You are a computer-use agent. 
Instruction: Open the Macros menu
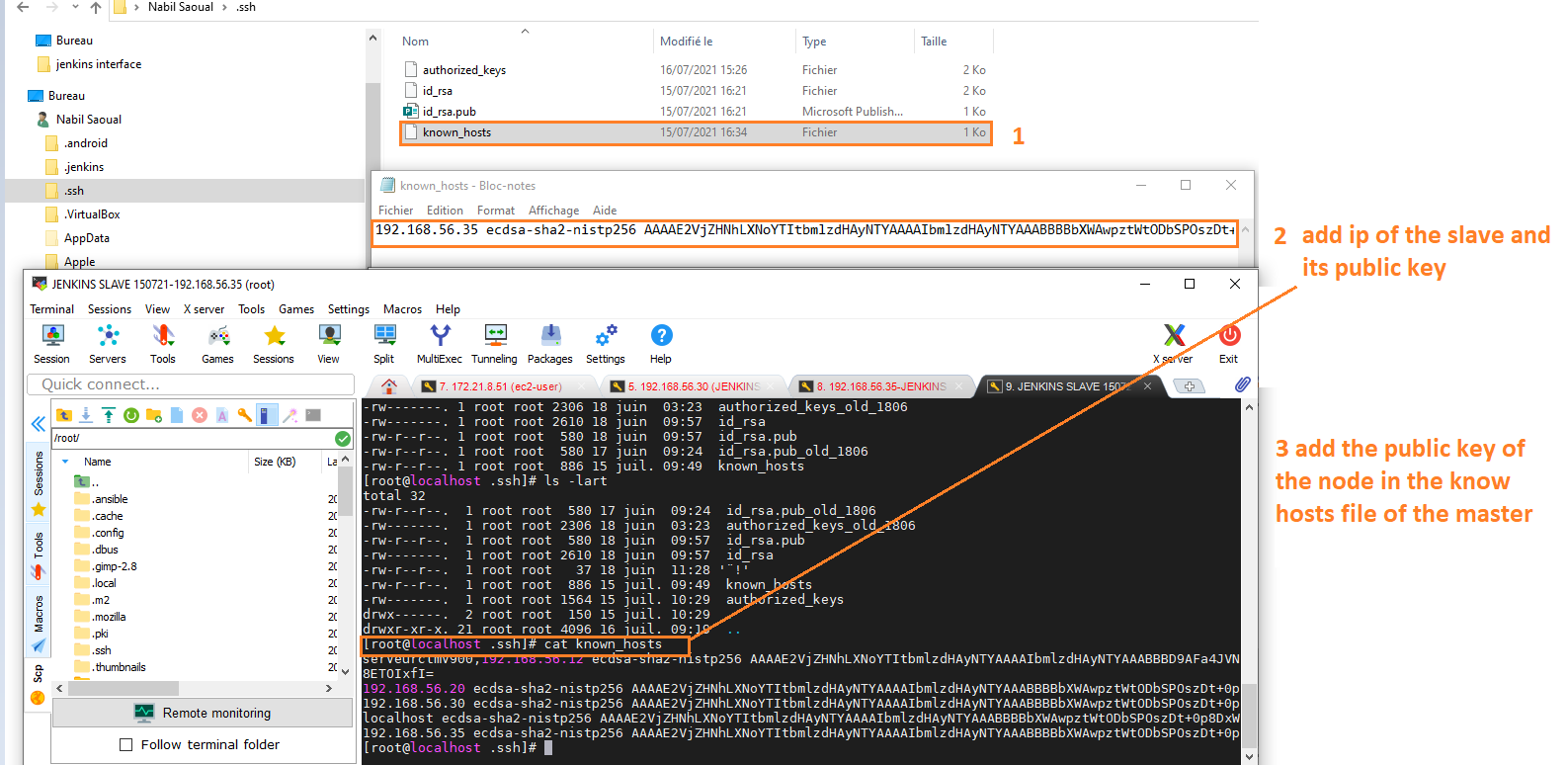pos(402,309)
